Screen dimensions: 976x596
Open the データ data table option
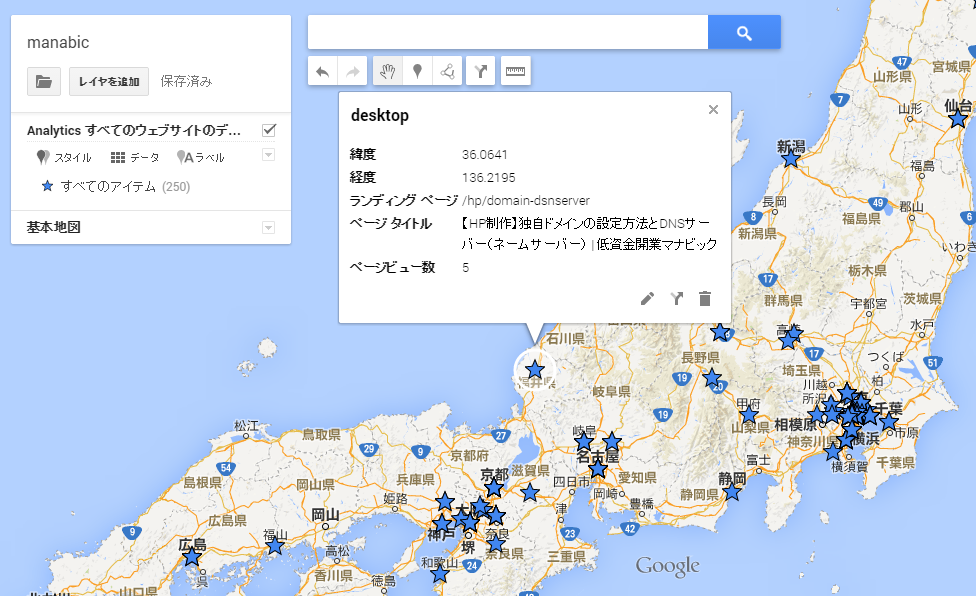(x=135, y=157)
